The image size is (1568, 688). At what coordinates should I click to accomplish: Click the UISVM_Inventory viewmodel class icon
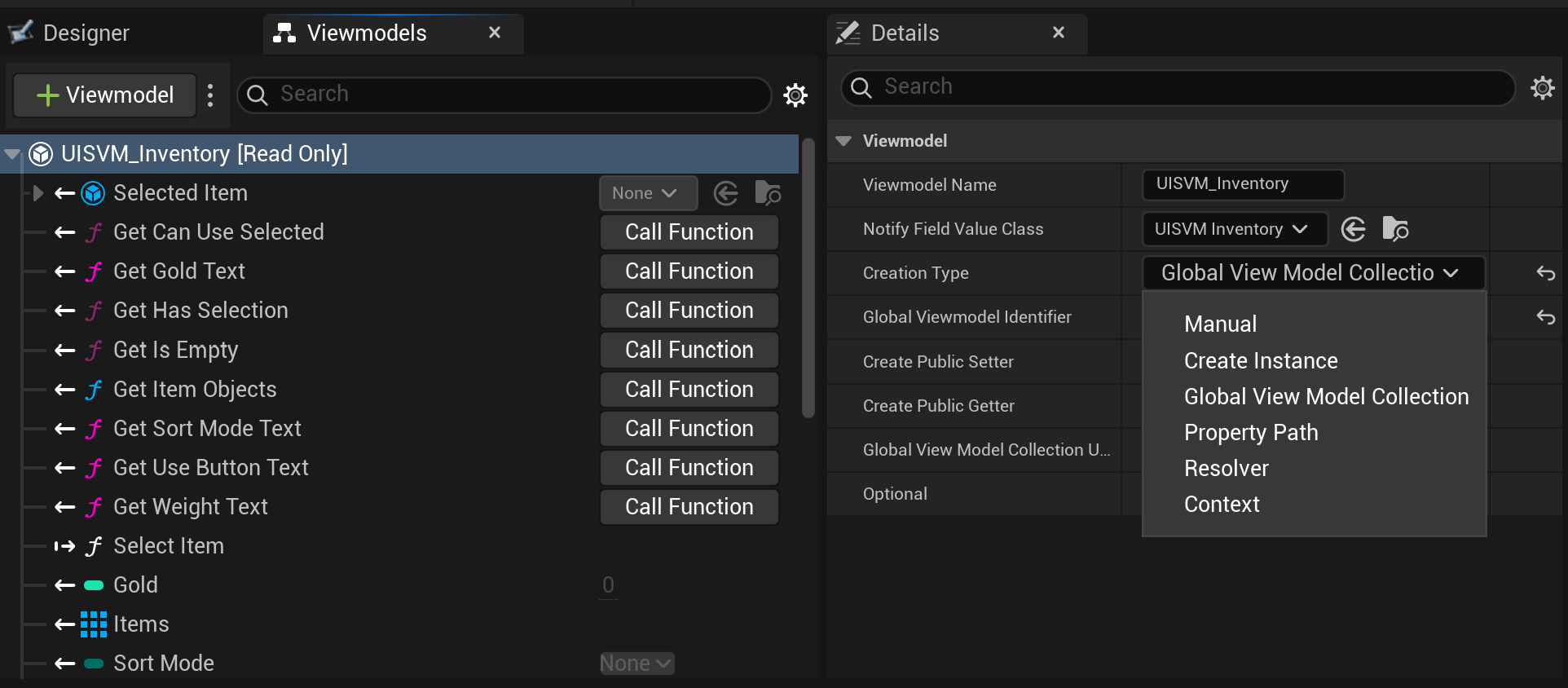41,154
